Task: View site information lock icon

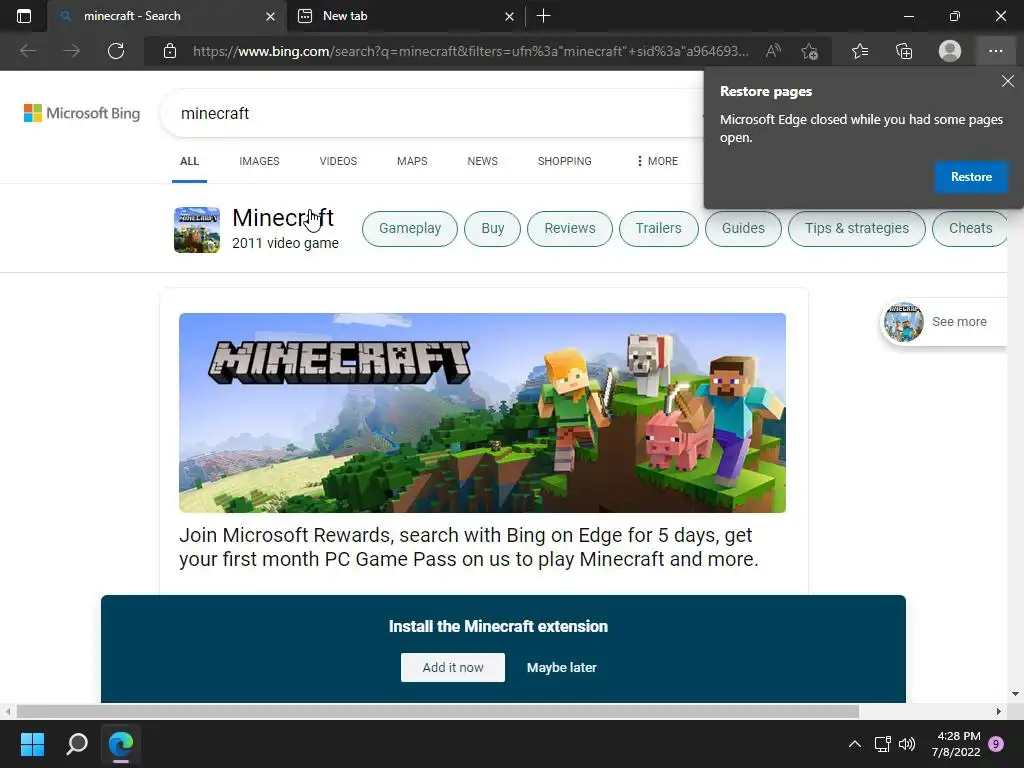Action: click(x=170, y=51)
